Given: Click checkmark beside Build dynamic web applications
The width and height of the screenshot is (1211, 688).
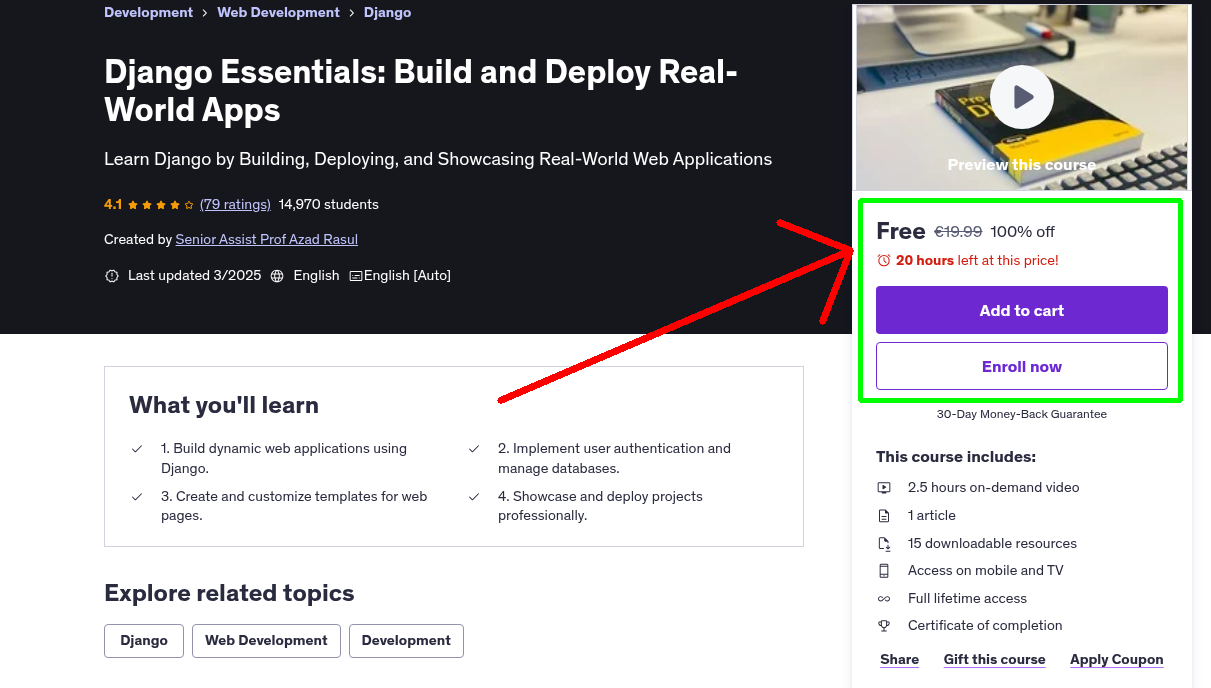Looking at the screenshot, I should pos(137,449).
